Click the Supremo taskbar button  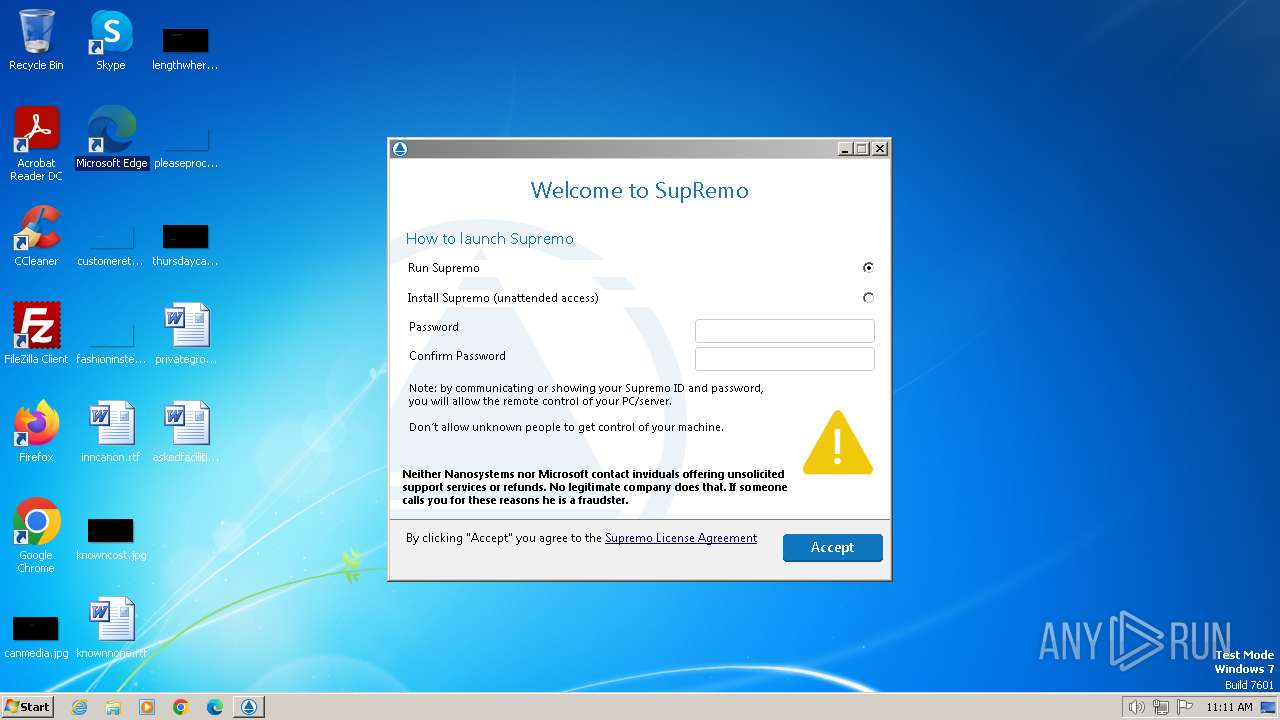pyautogui.click(x=249, y=707)
